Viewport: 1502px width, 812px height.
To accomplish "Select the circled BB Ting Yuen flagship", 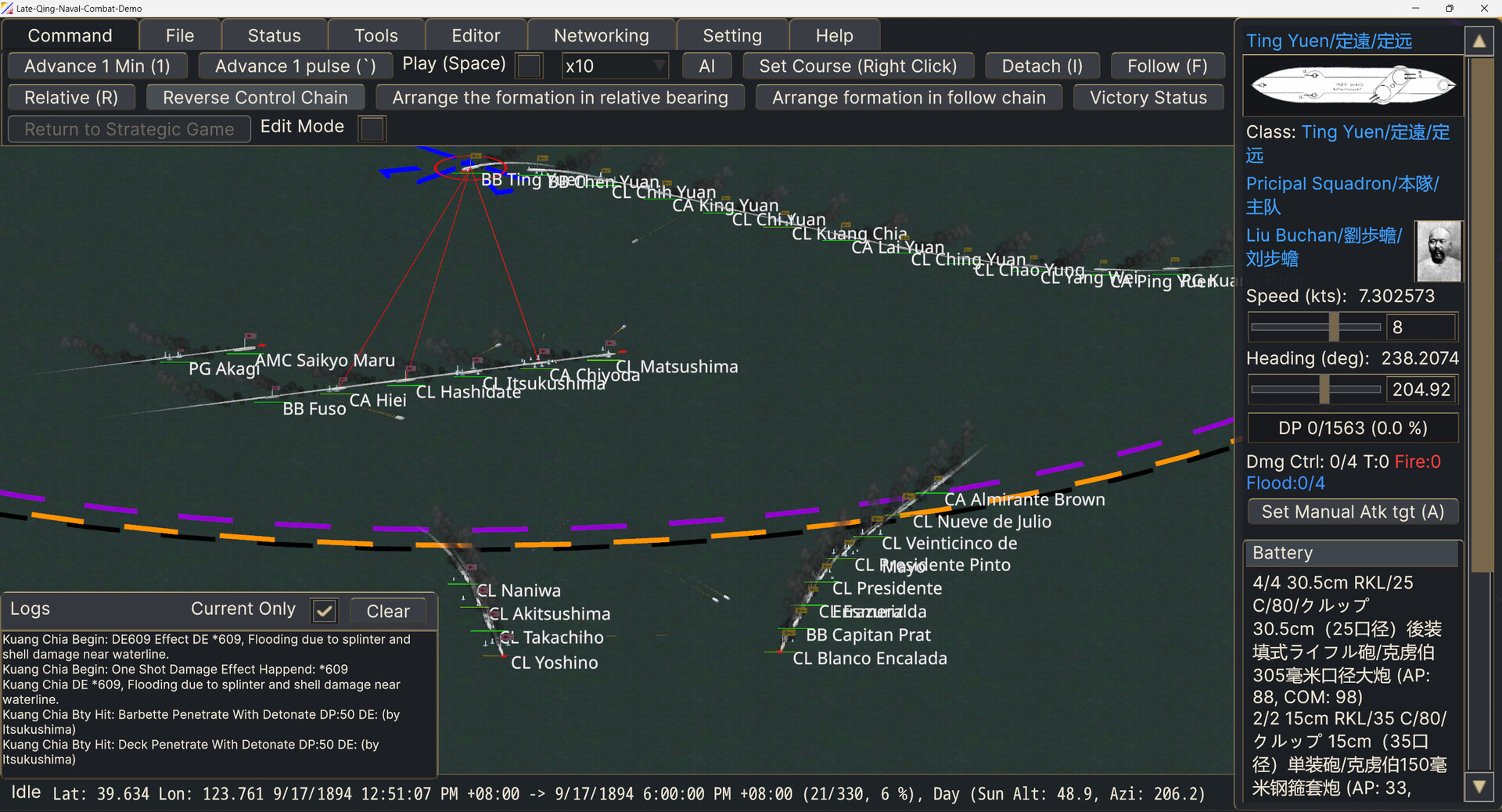I will 469,167.
